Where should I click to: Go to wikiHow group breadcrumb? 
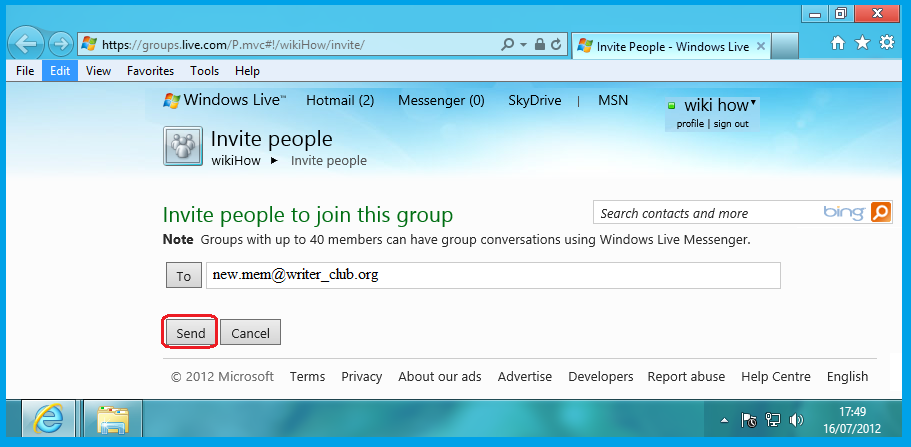[x=236, y=160]
